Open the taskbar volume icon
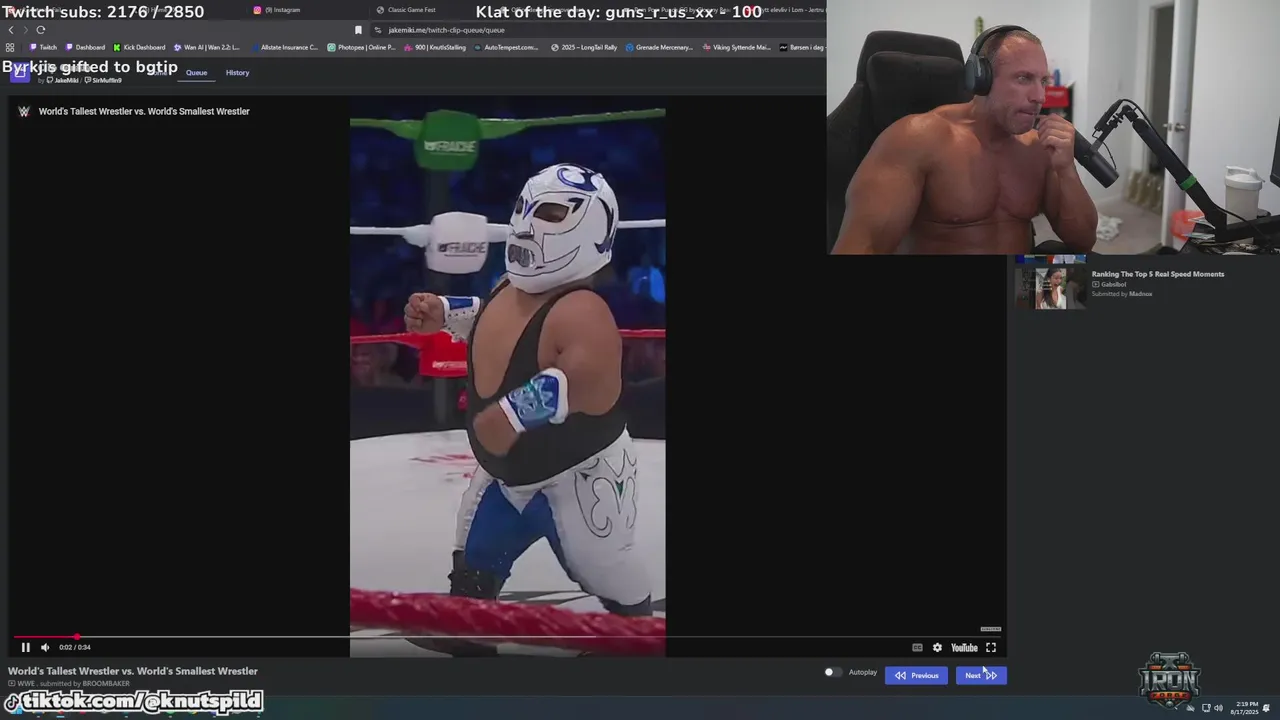 [1218, 708]
